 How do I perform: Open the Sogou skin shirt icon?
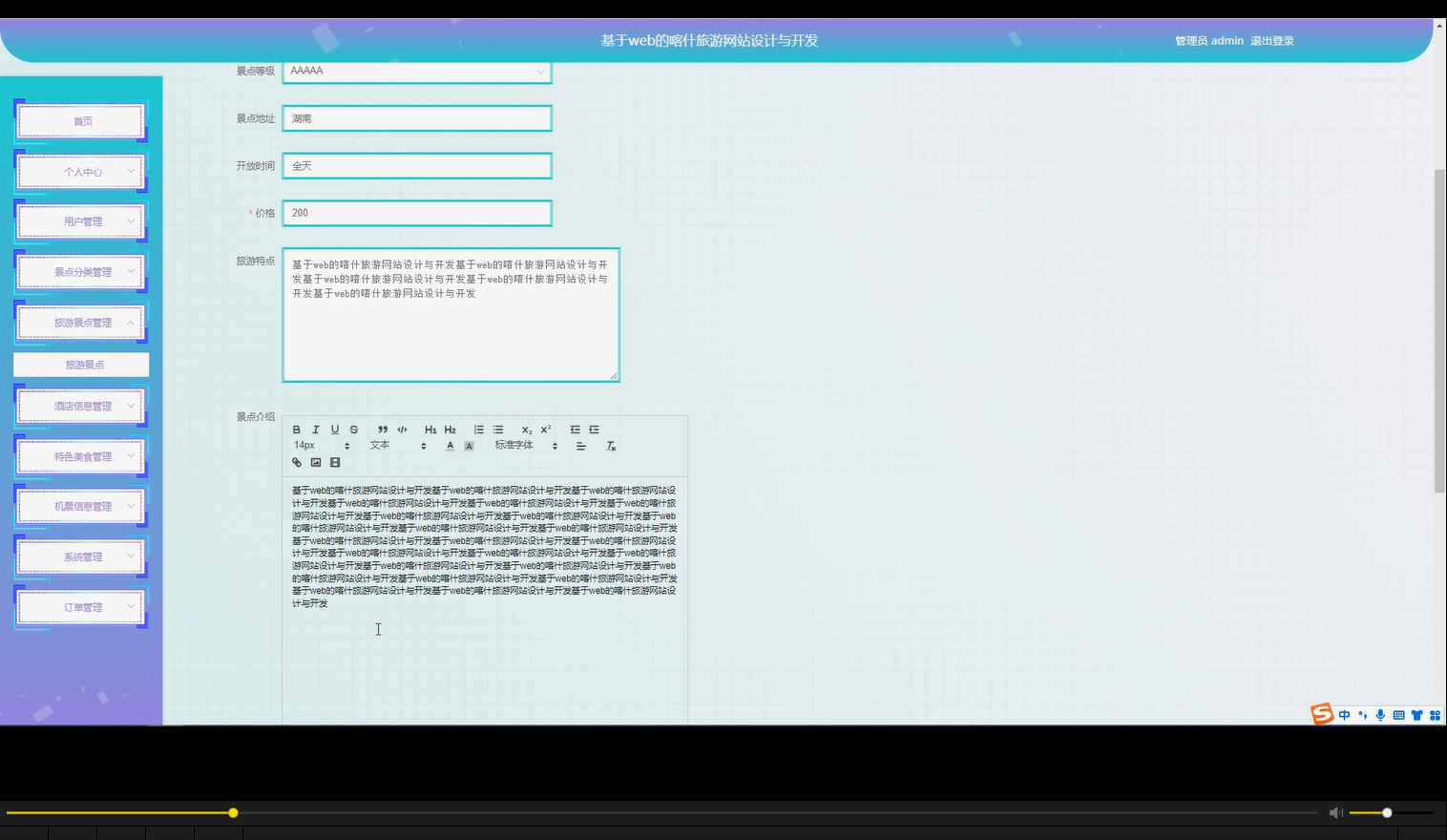pyautogui.click(x=1416, y=715)
